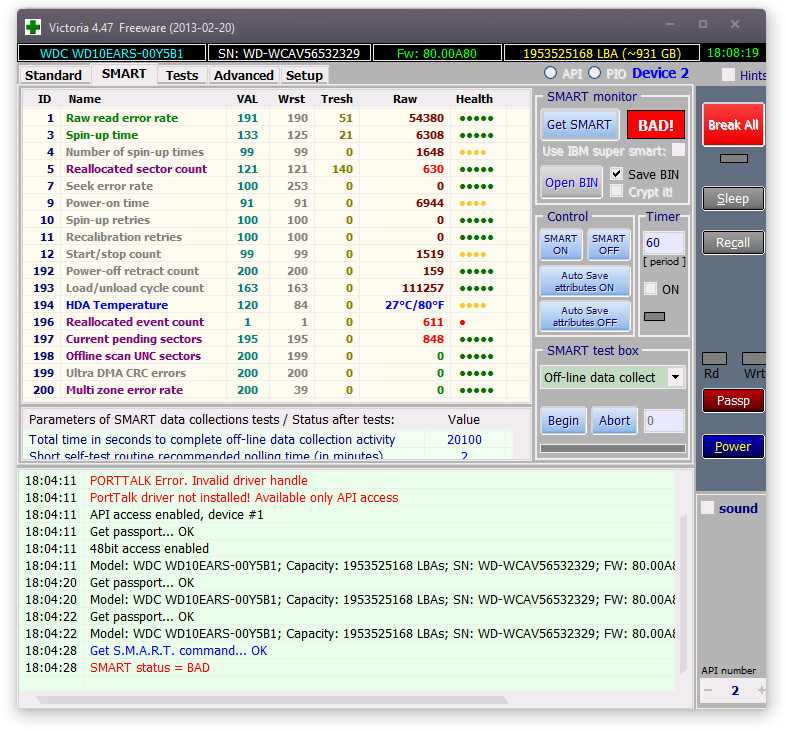Click the Abort test button
The image size is (787, 731).
pyautogui.click(x=614, y=421)
